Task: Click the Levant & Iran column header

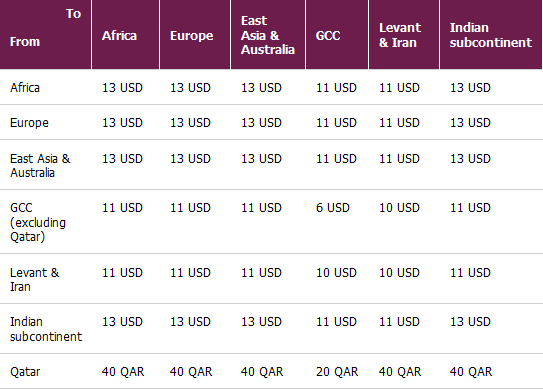Action: pyautogui.click(x=400, y=35)
